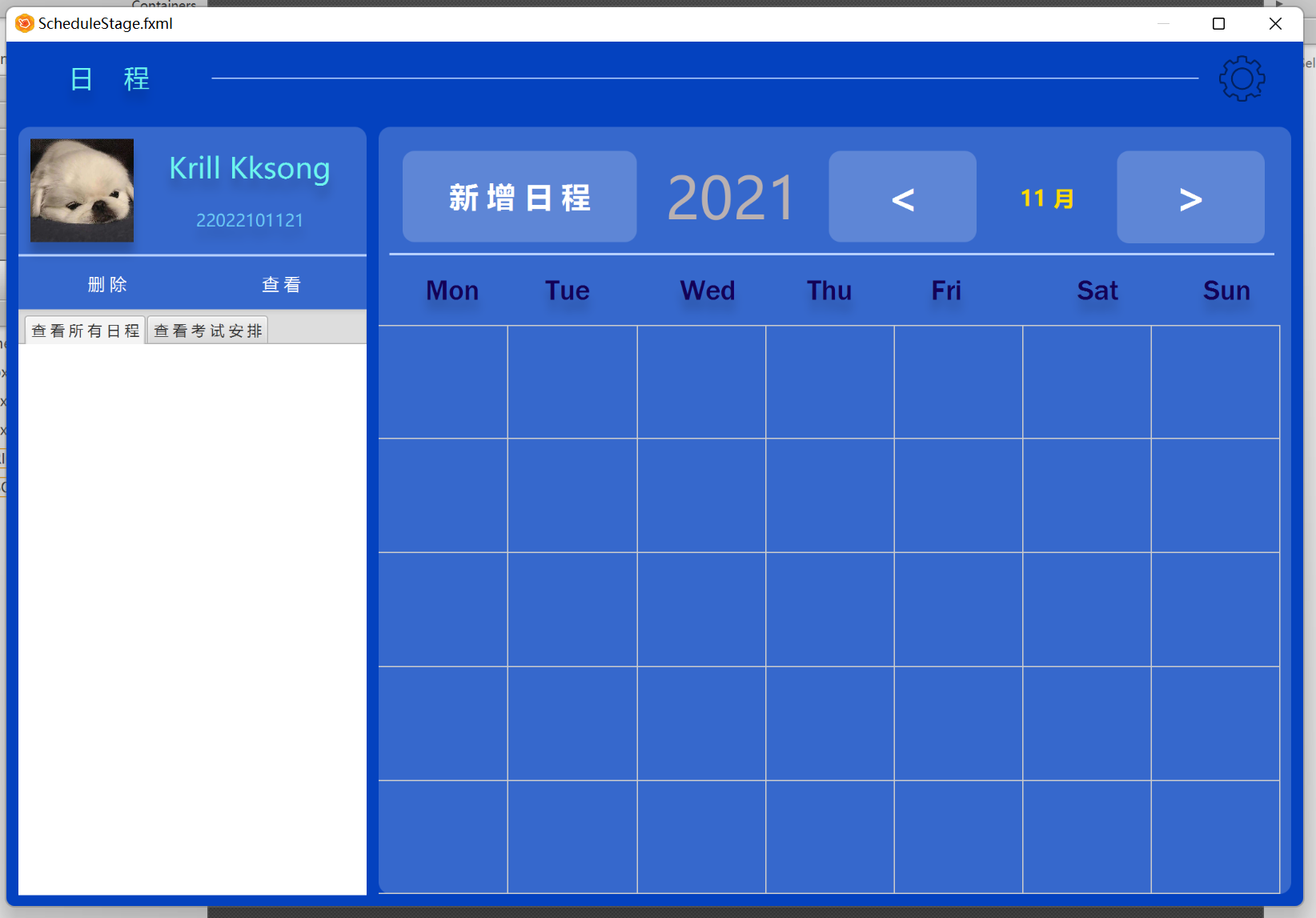Click 新增日程 to add a new schedule
The height and width of the screenshot is (918, 1316).
[519, 196]
